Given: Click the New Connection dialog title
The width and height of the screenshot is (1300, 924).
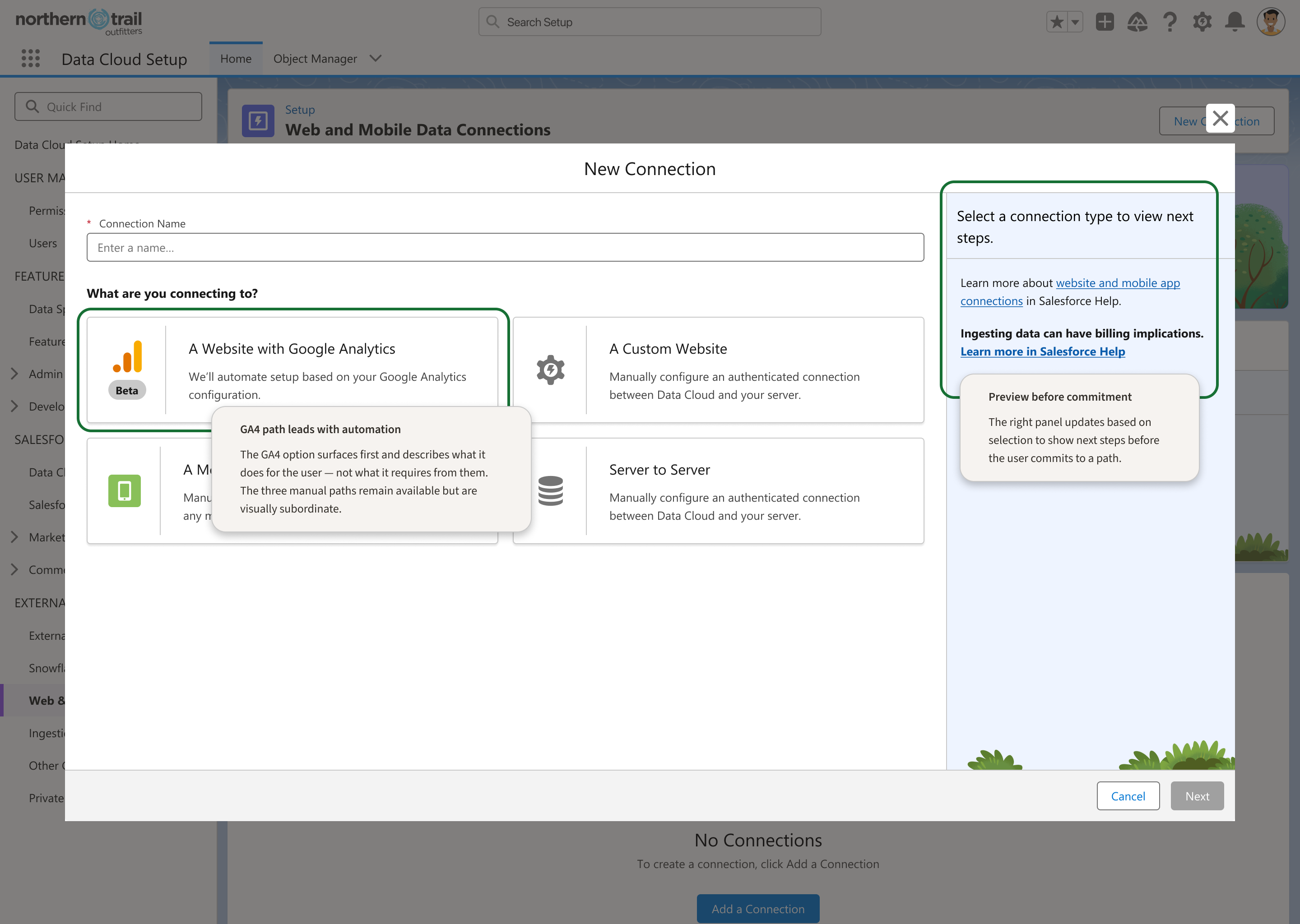Looking at the screenshot, I should click(650, 169).
